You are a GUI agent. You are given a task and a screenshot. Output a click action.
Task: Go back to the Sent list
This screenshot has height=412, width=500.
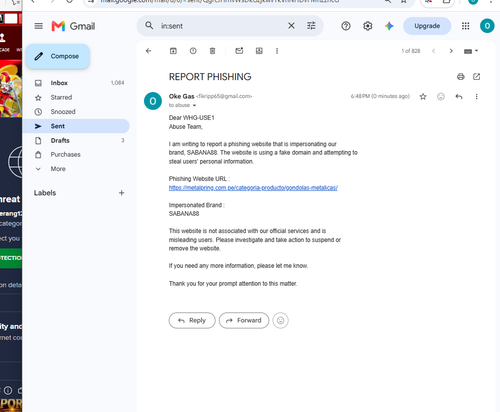149,51
